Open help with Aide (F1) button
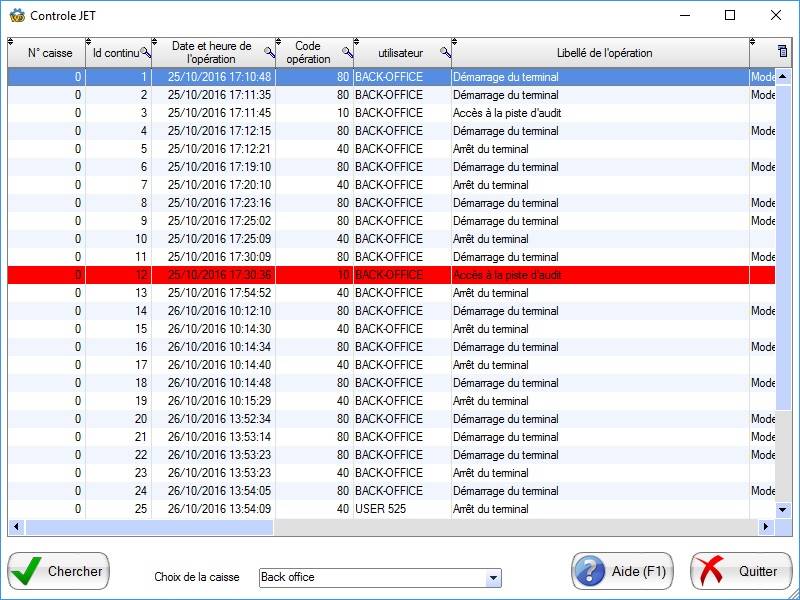This screenshot has width=800, height=600. [x=622, y=572]
